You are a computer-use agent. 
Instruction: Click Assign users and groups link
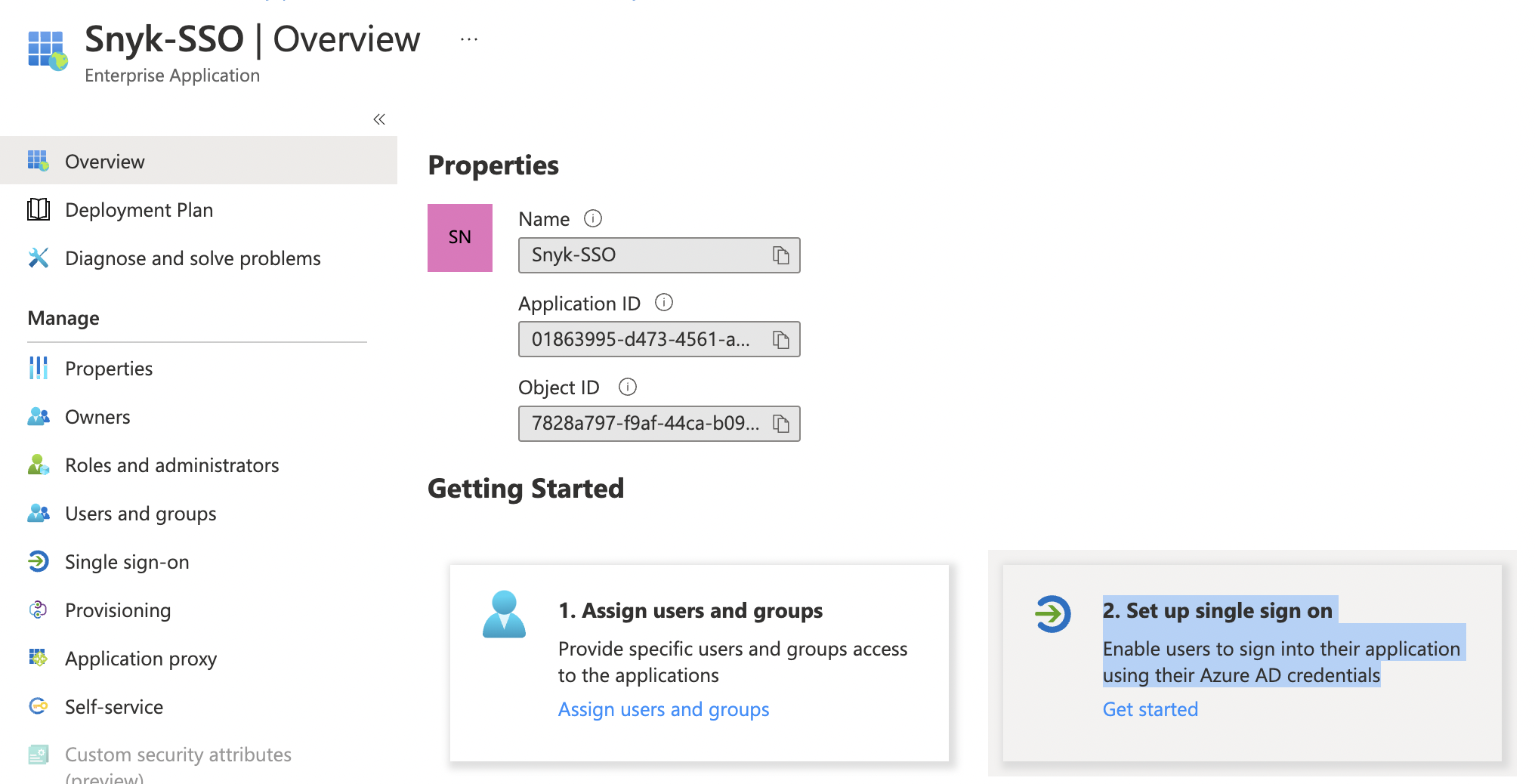click(663, 709)
